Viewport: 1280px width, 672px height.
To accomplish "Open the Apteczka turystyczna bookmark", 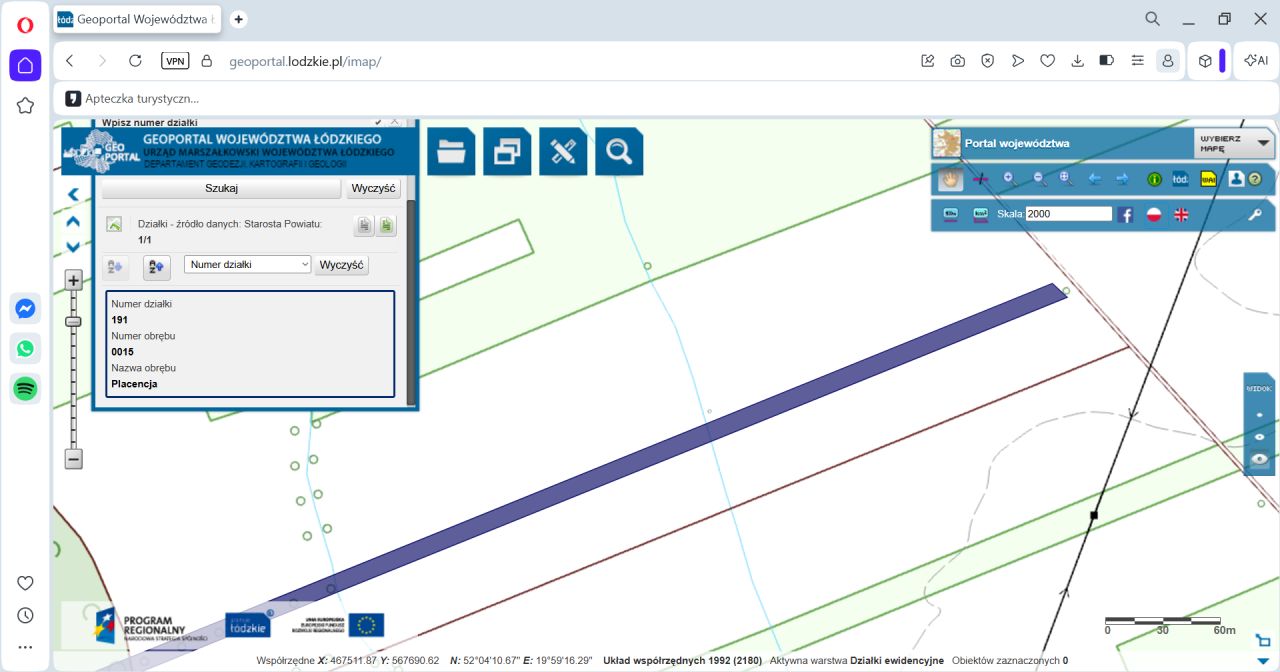I will [133, 98].
